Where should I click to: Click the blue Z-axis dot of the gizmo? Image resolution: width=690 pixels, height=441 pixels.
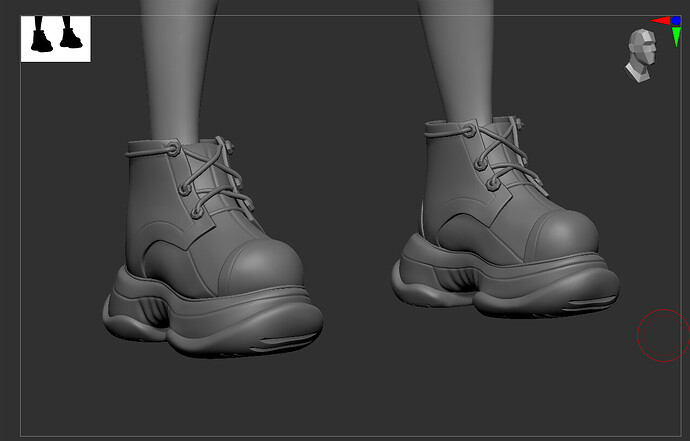point(676,20)
